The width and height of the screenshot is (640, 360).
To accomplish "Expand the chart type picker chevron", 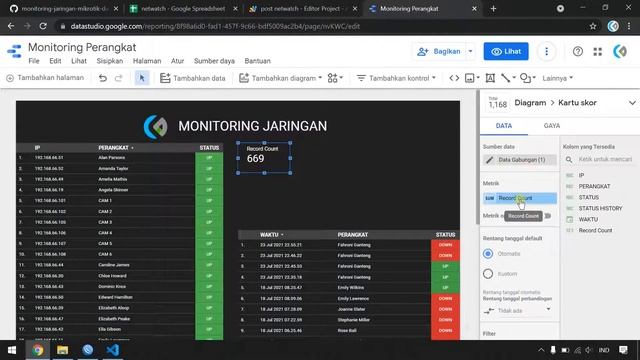I will (x=632, y=103).
